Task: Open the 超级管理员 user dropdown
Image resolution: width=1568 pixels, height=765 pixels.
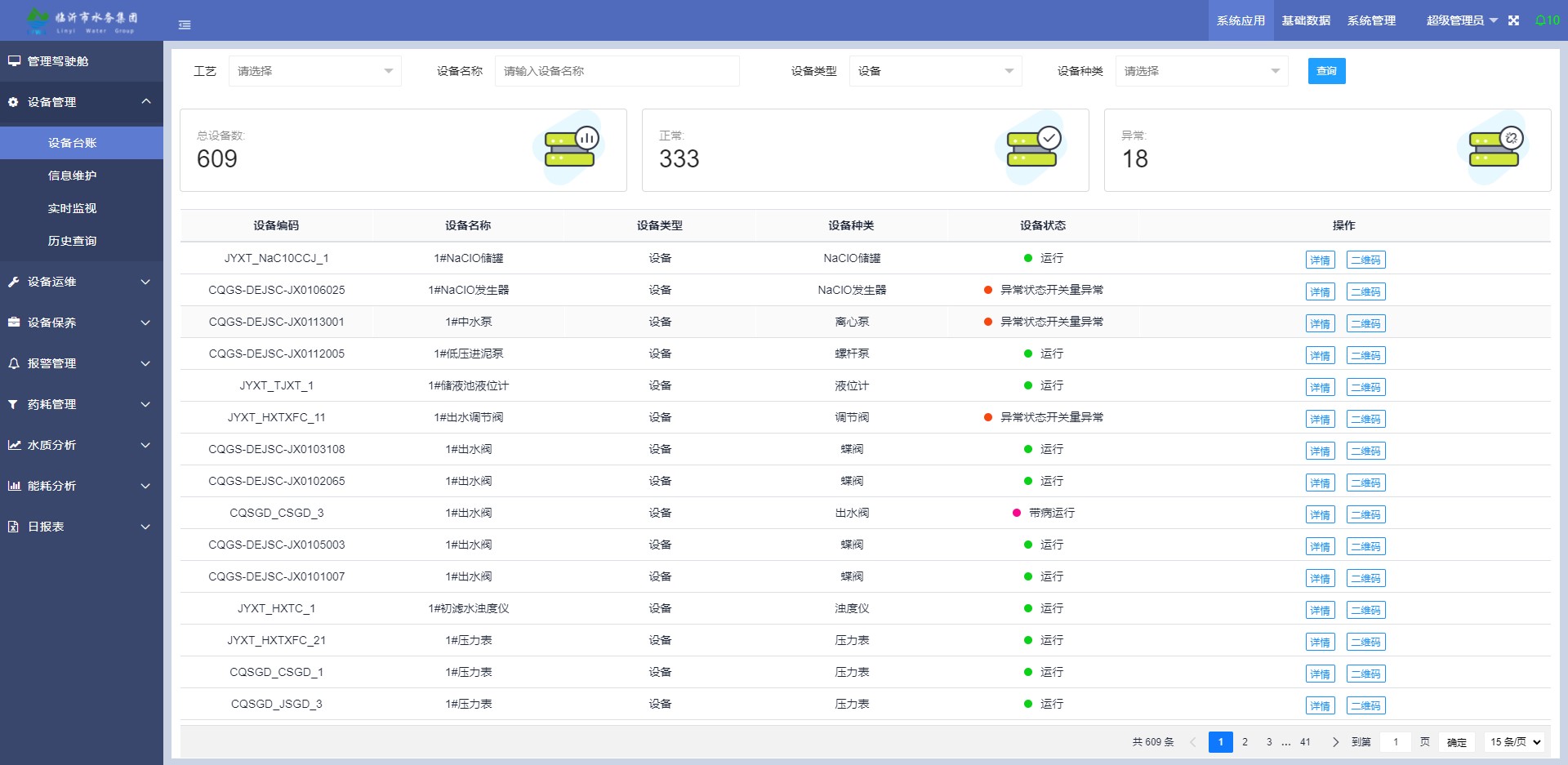Action: point(1462,20)
